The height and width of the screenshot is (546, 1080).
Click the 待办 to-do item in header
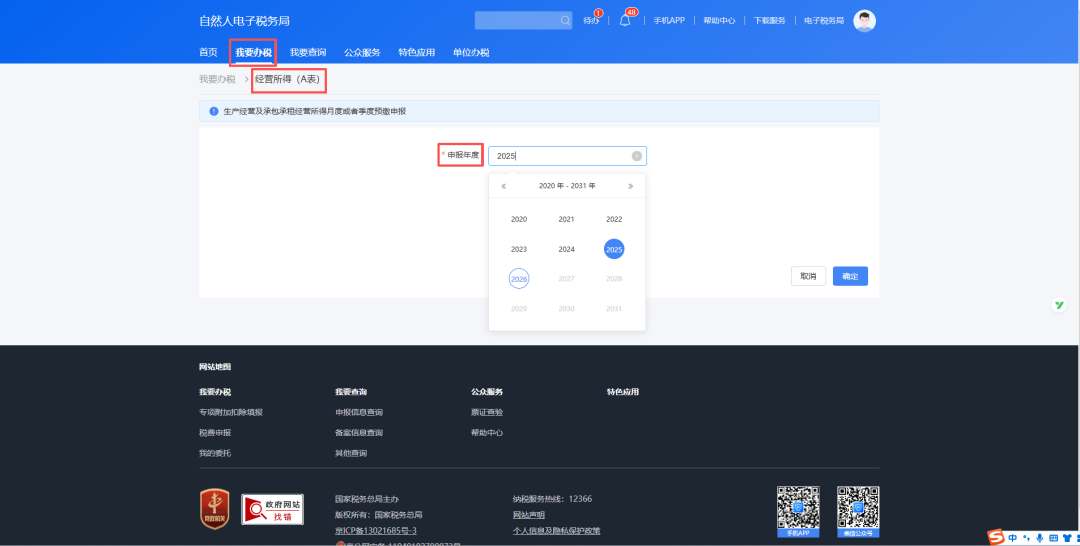tap(592, 21)
